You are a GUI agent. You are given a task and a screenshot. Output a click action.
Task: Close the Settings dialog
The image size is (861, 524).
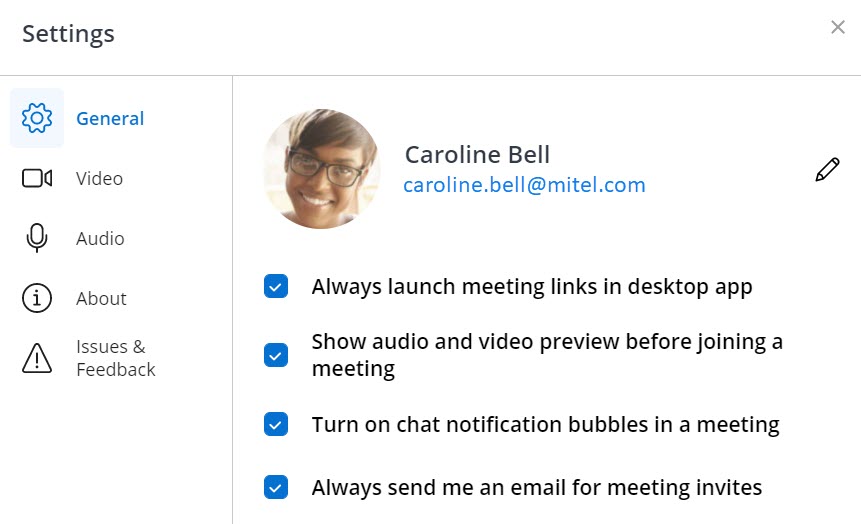[838, 27]
